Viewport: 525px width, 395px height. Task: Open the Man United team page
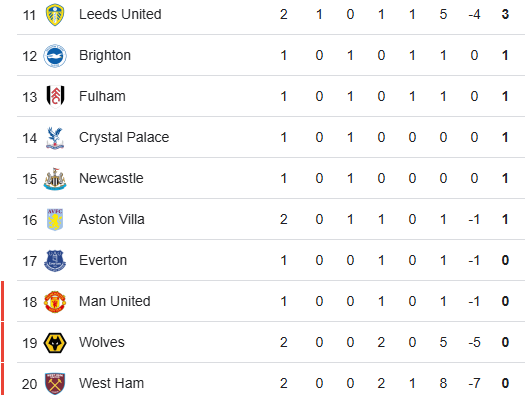[x=115, y=302]
